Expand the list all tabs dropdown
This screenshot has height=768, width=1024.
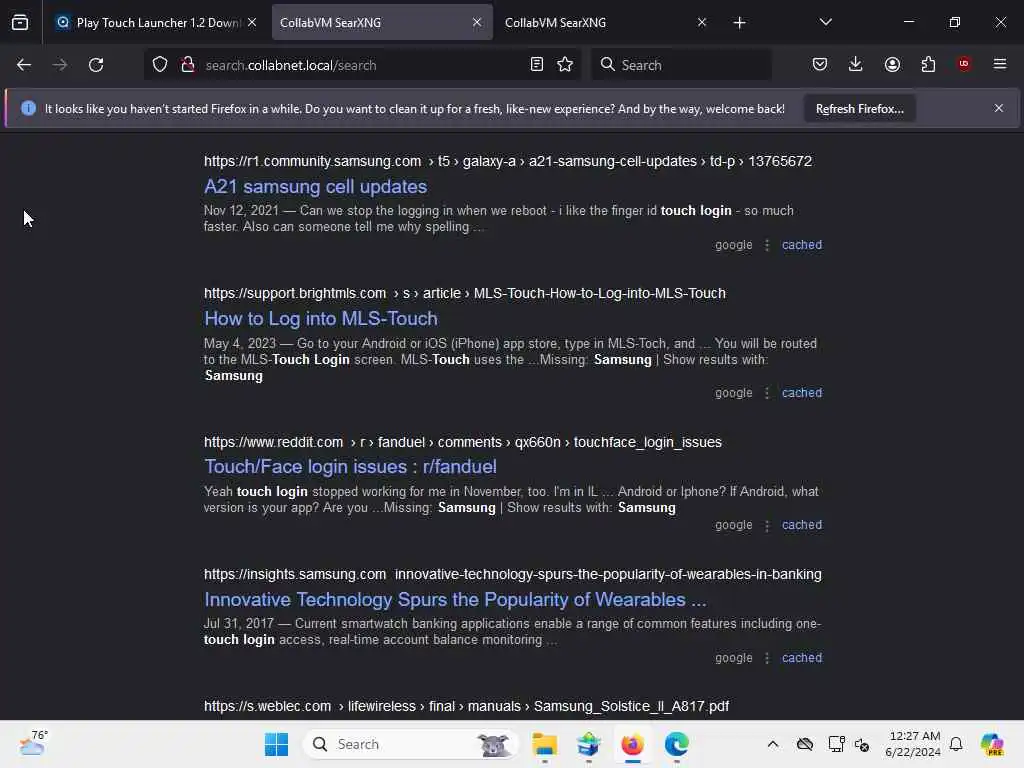[825, 22]
